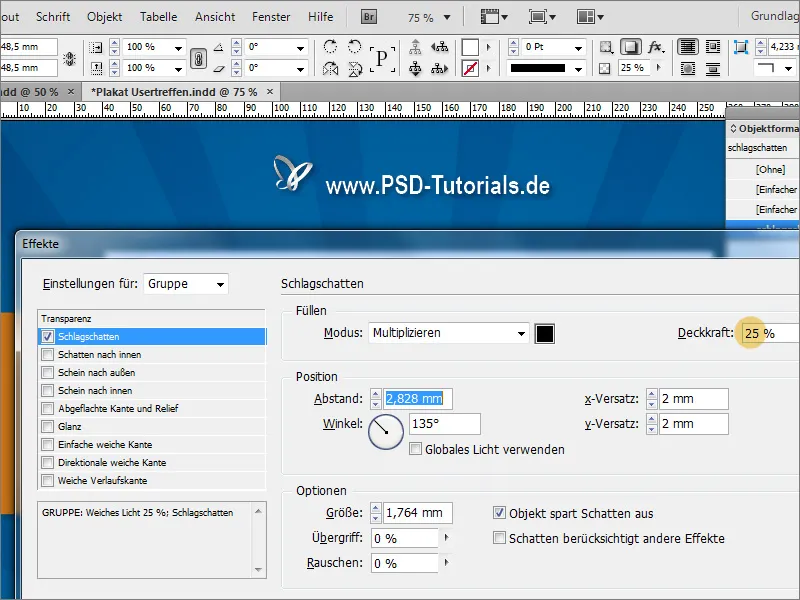Enable the Glanz checkbox
The height and width of the screenshot is (600, 800).
coord(47,427)
